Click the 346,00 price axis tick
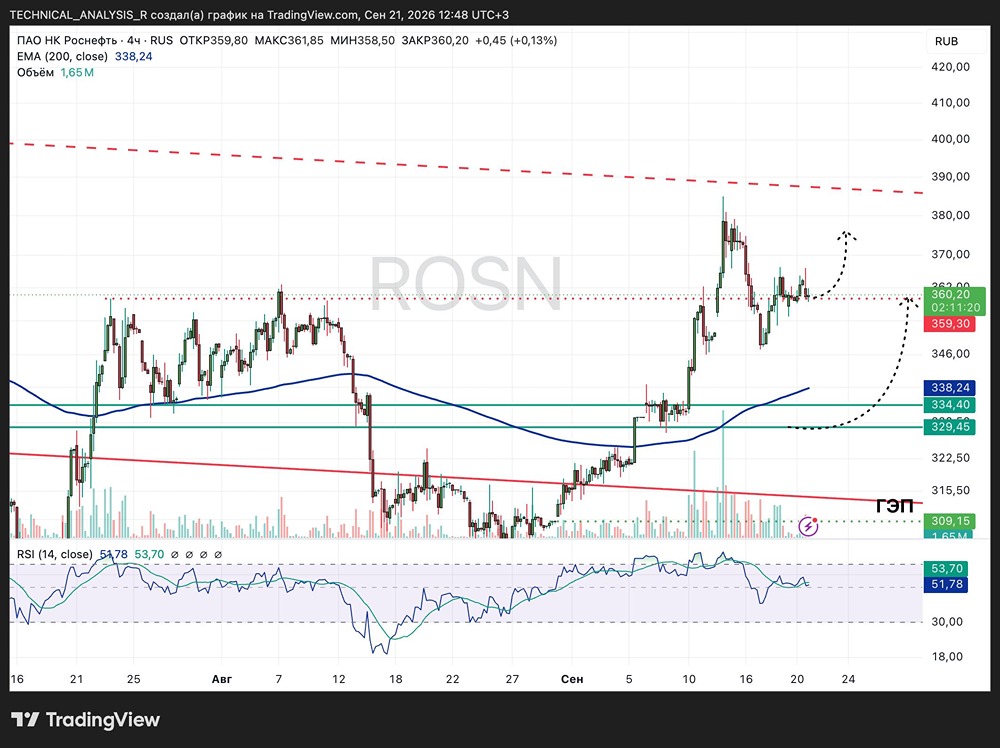1000x748 pixels. tap(950, 354)
